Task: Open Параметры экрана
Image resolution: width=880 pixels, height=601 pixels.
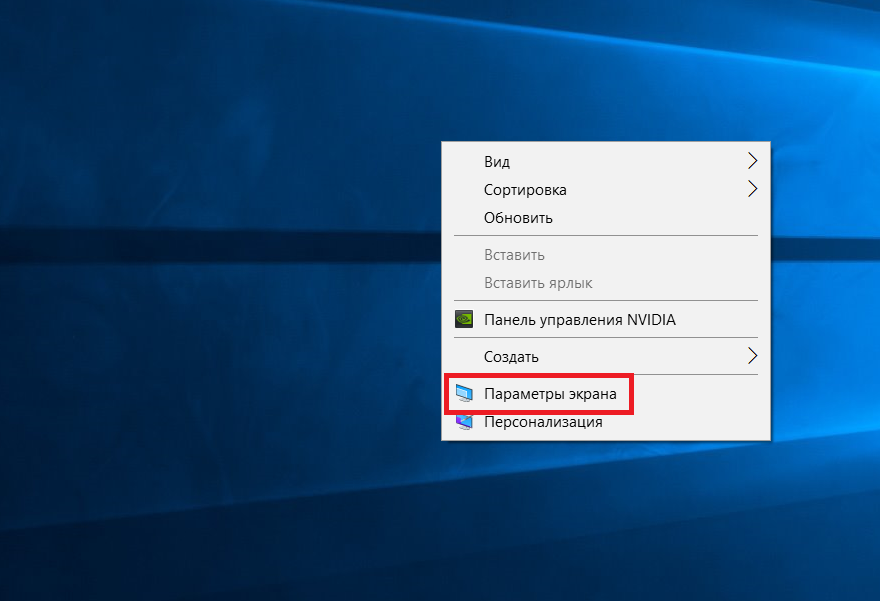Action: point(606,394)
